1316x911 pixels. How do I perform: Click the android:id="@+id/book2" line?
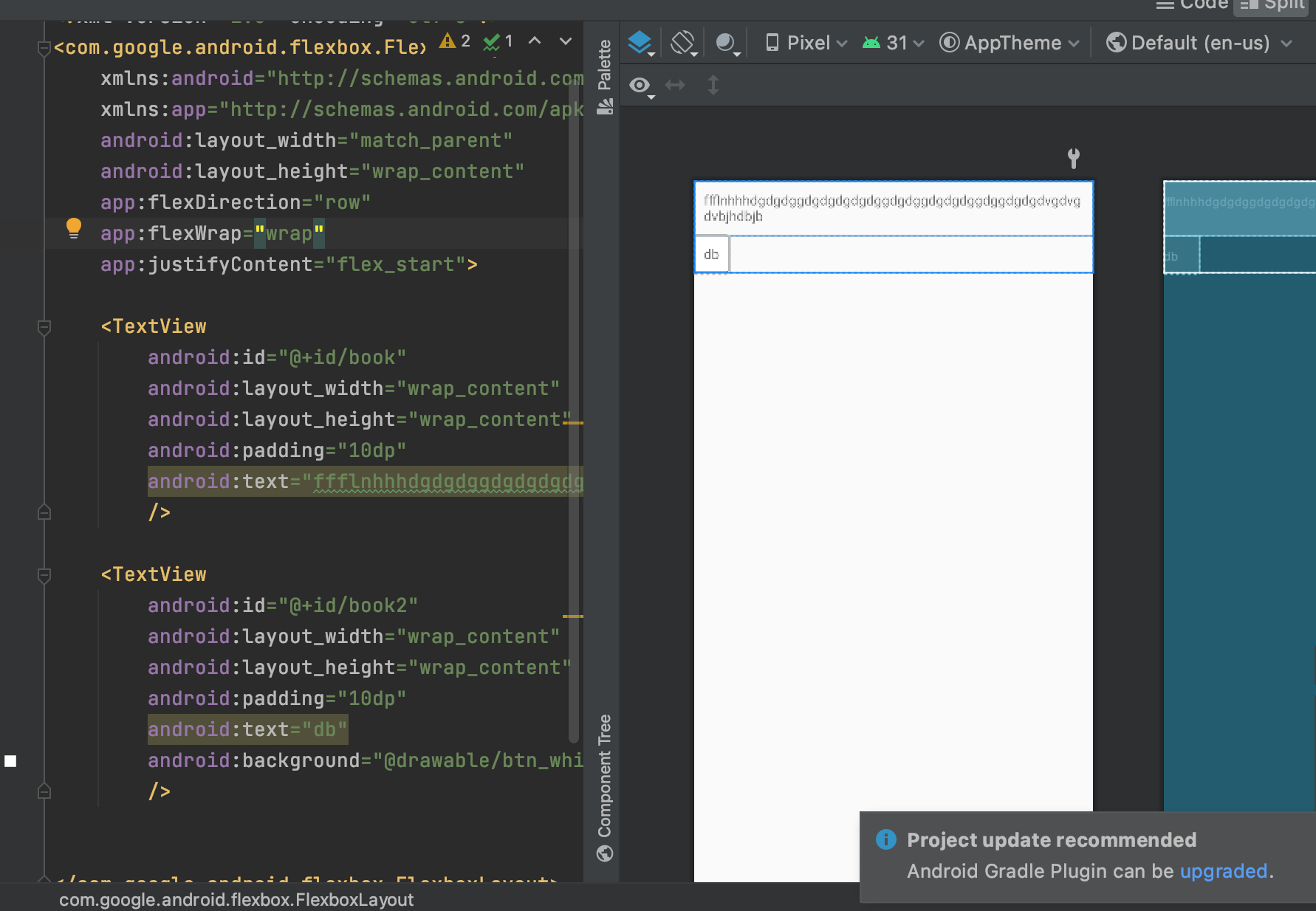(283, 605)
